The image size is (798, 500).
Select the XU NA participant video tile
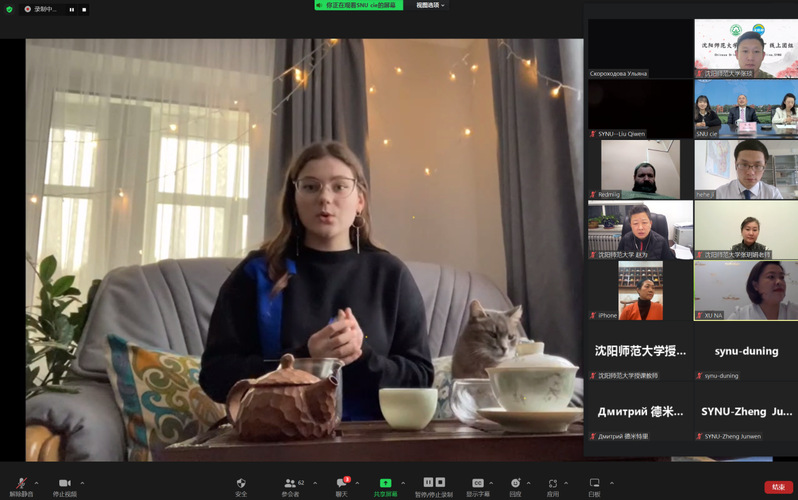746,291
